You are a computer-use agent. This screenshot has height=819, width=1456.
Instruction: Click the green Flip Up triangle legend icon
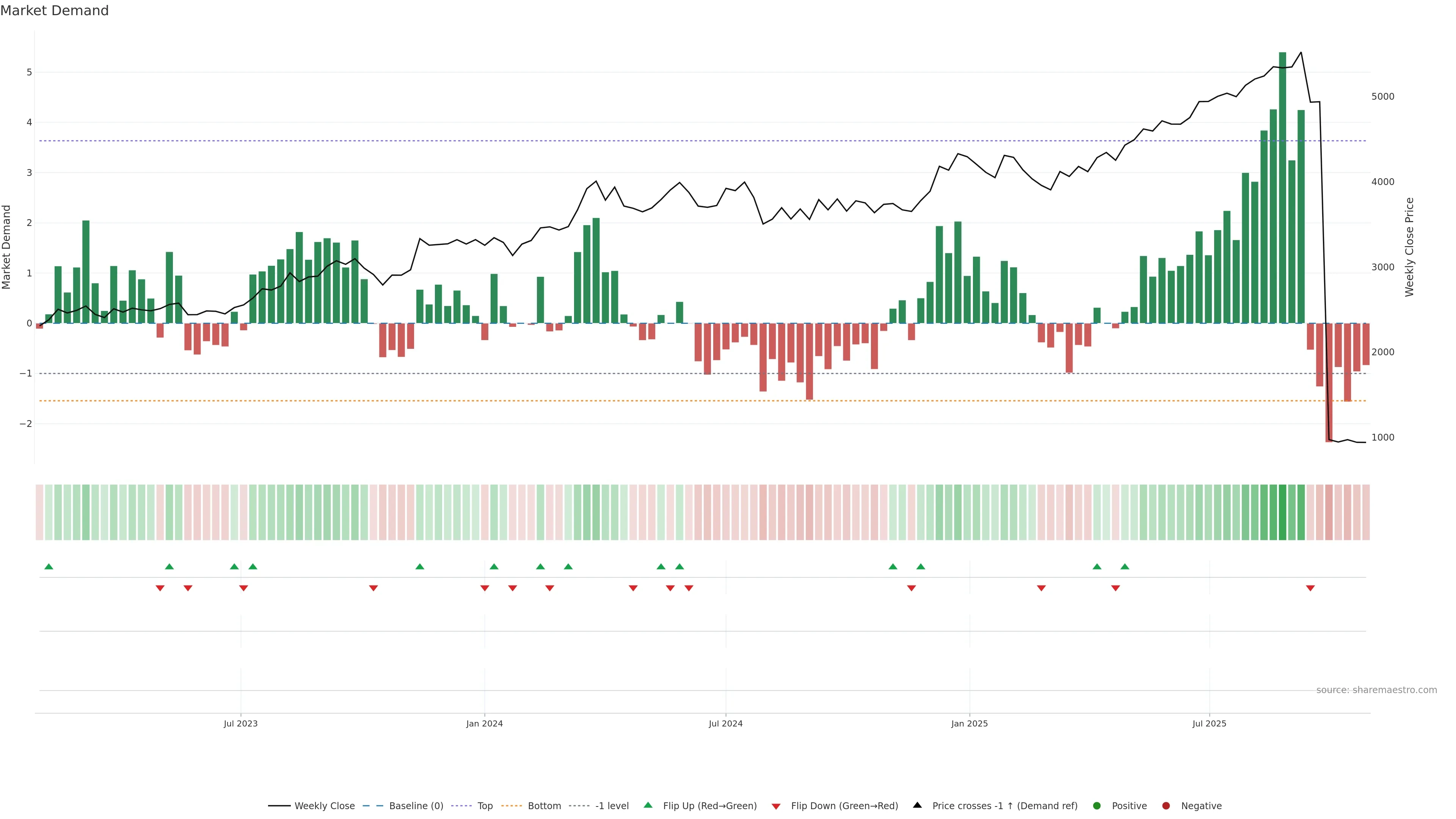648,805
